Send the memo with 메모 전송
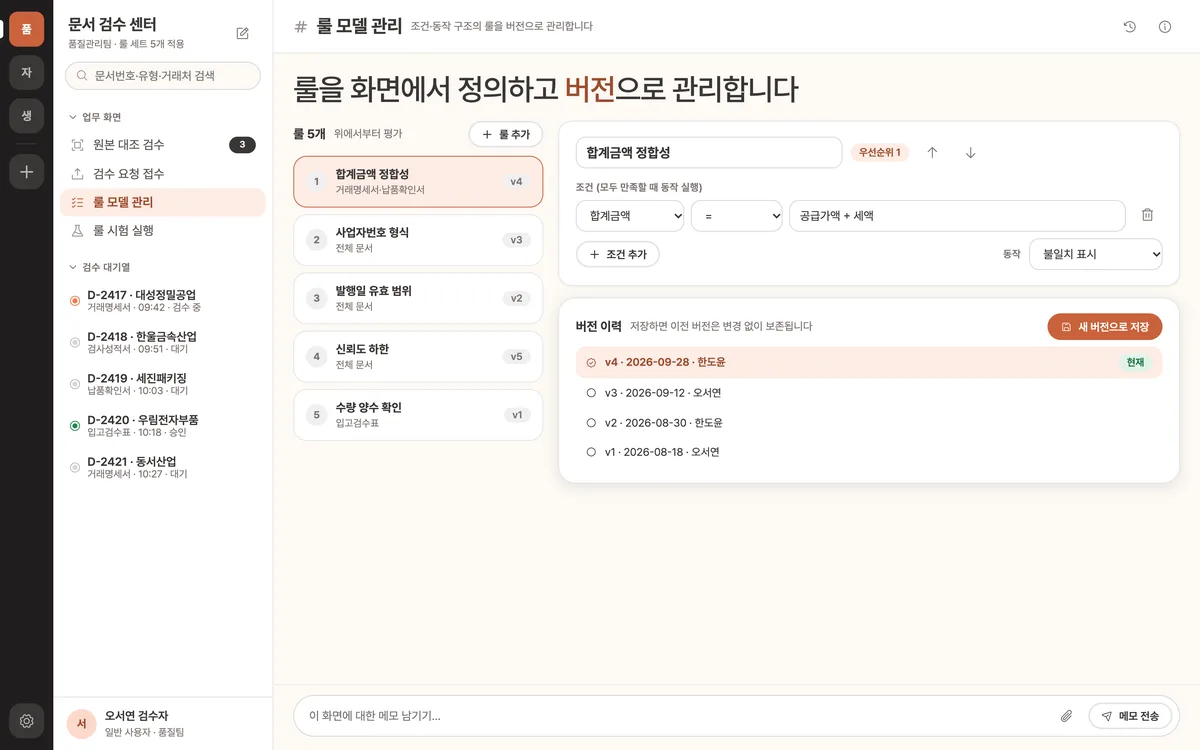1200x750 pixels. pyautogui.click(x=1130, y=716)
